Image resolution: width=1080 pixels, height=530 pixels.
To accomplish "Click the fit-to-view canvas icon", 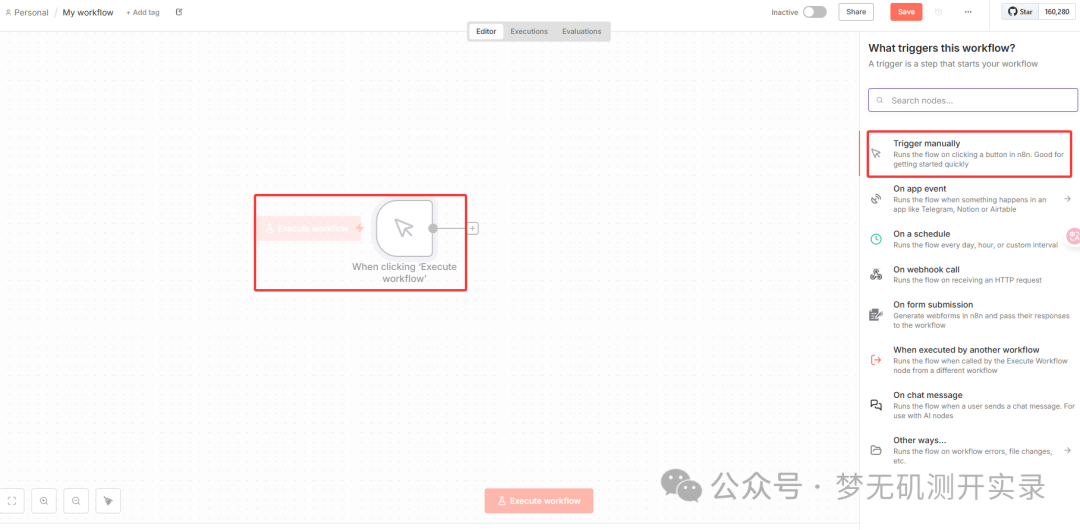I will (12, 501).
